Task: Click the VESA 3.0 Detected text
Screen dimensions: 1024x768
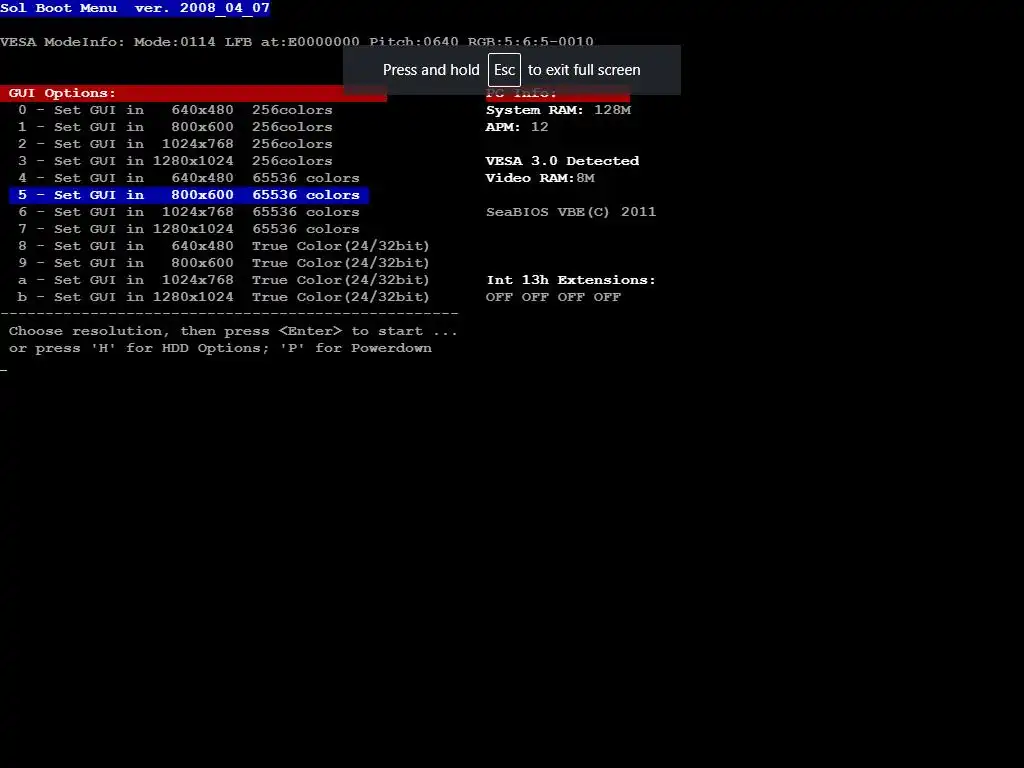Action: pyautogui.click(x=562, y=161)
